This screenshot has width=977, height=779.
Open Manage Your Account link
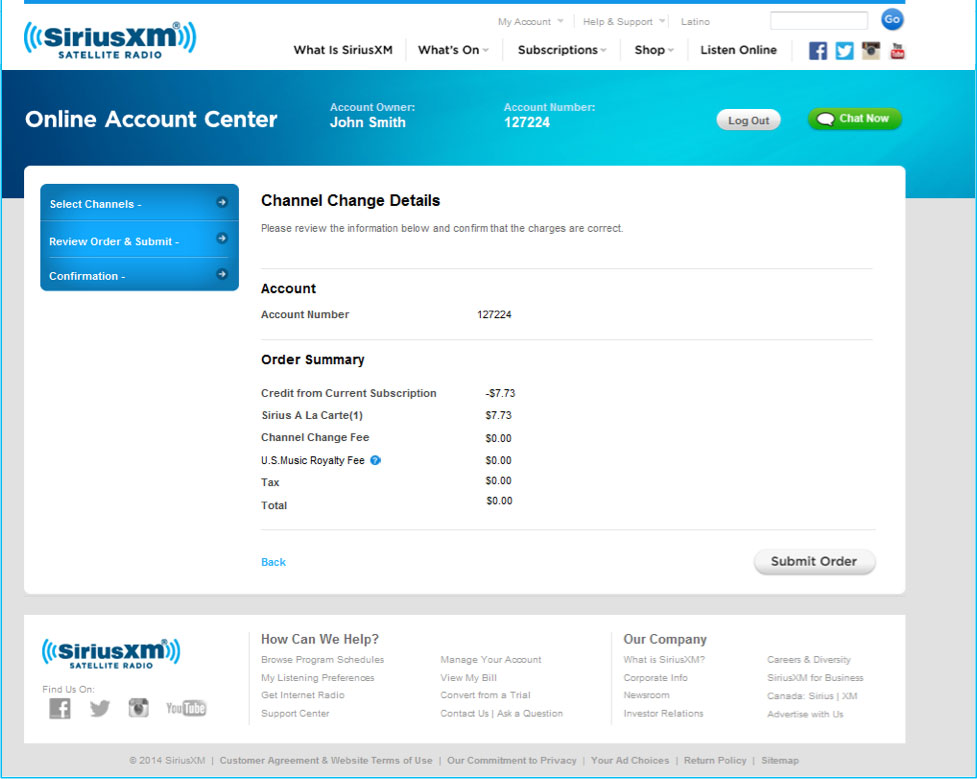click(491, 659)
